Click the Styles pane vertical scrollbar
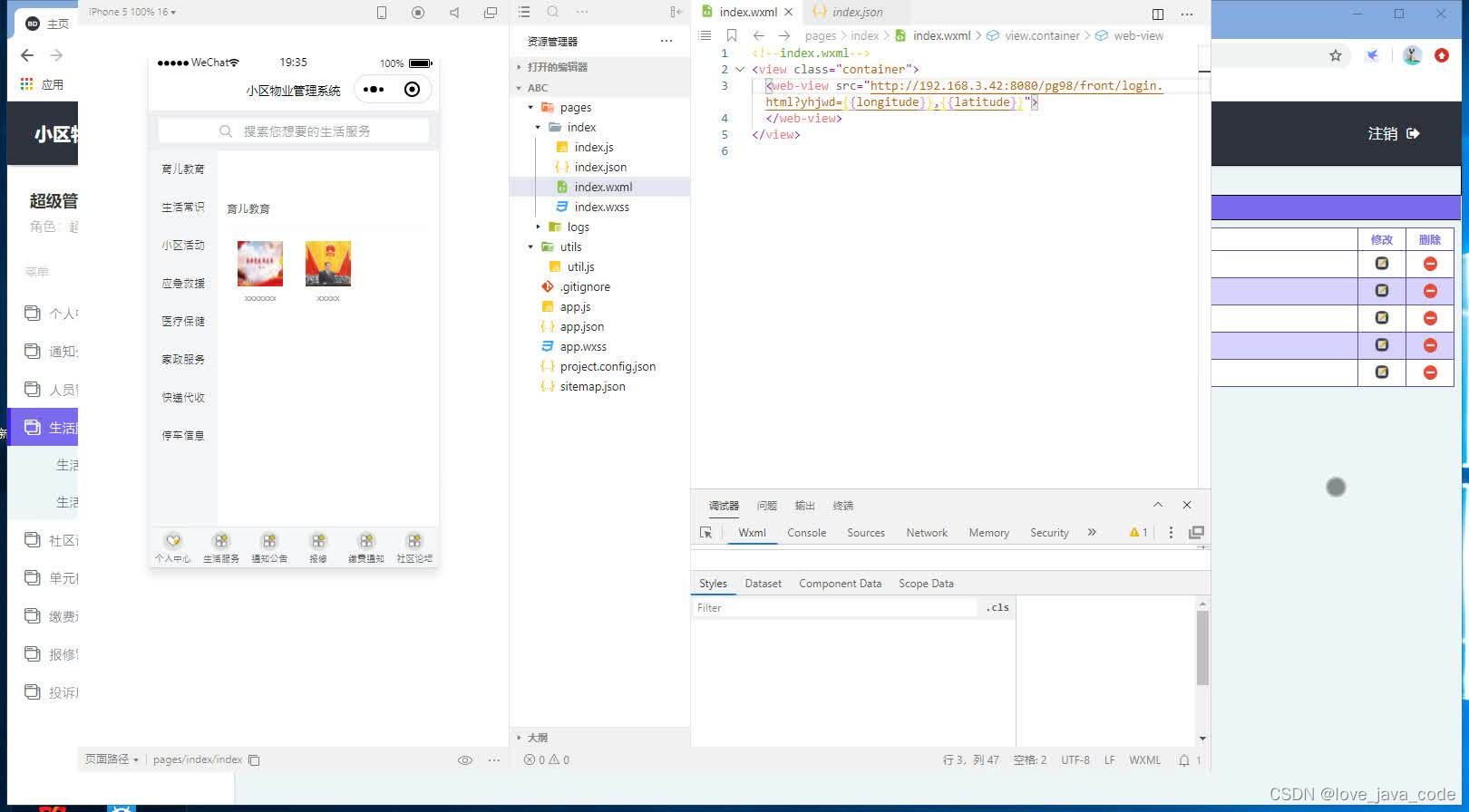 pos(1202,647)
